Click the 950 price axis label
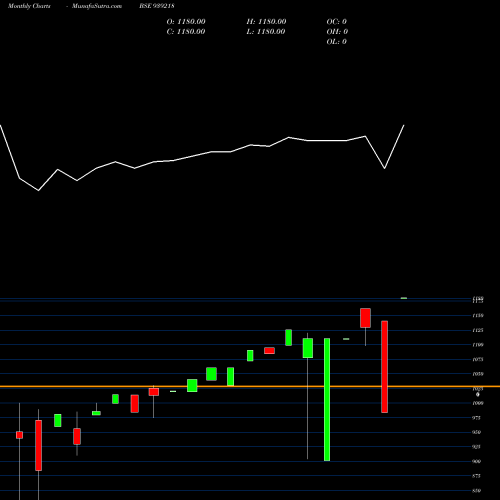 477,432
